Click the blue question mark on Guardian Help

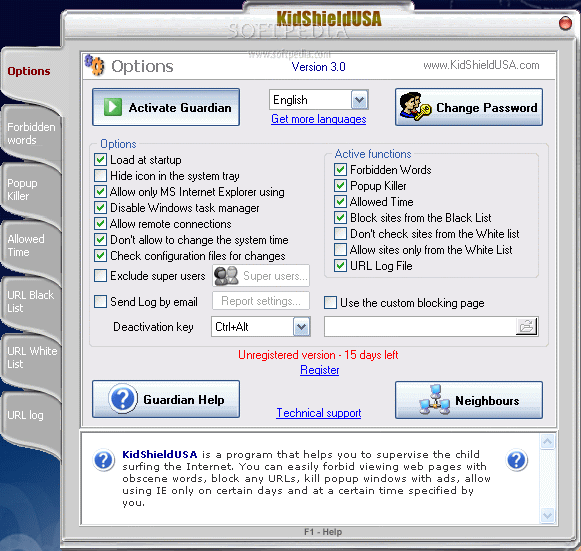pos(123,399)
